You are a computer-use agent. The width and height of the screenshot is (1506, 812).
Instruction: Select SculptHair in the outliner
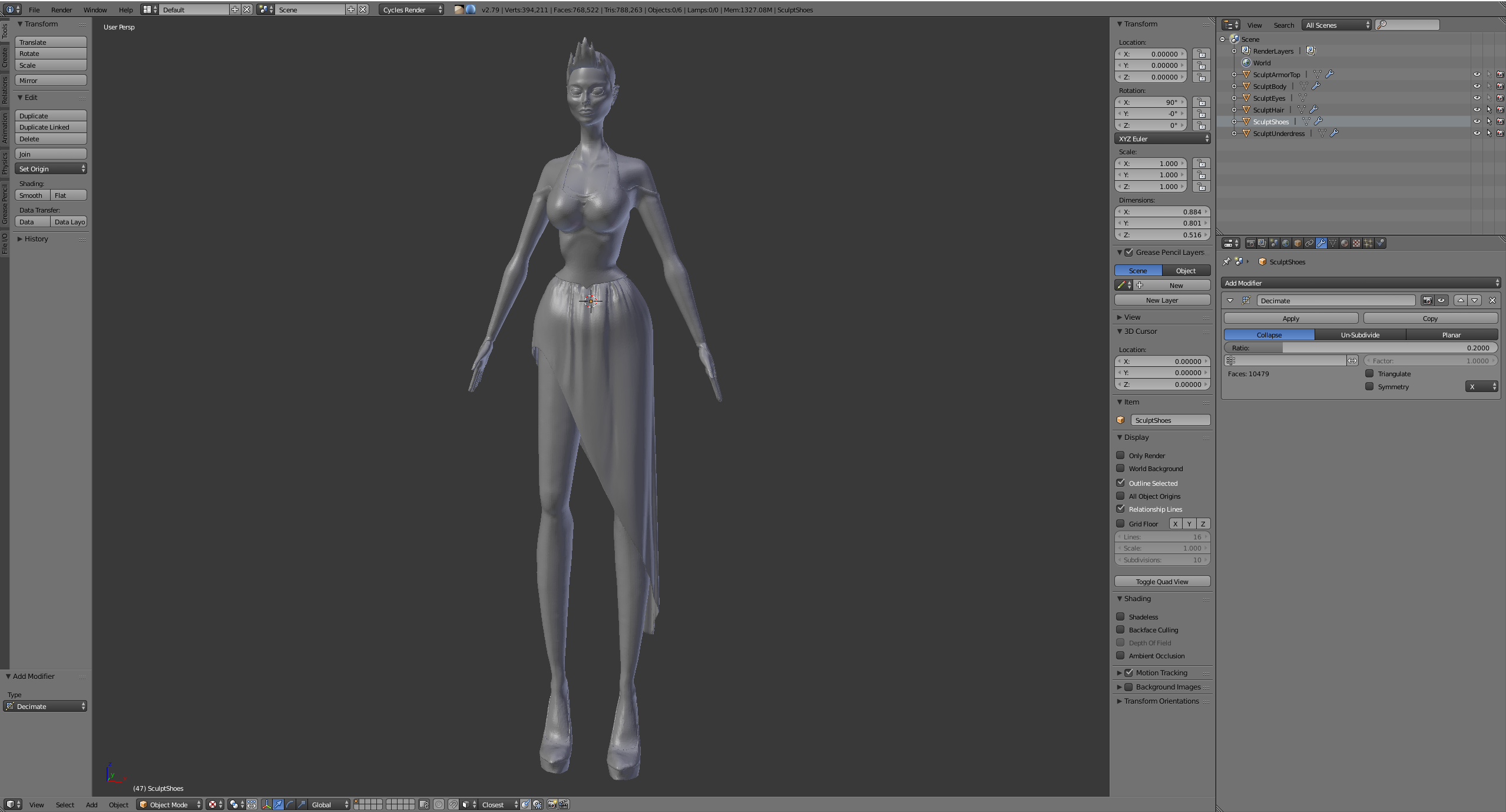[1268, 110]
